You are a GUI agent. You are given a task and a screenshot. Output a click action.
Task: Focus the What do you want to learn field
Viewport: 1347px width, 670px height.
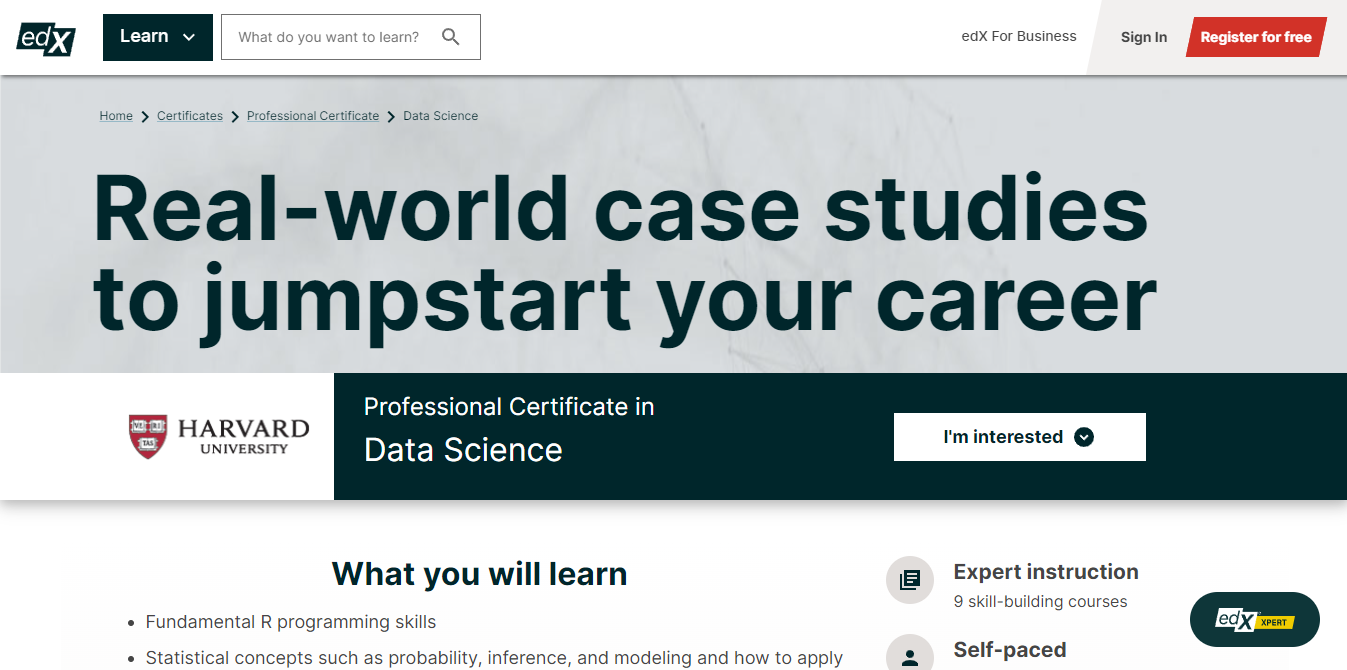click(x=330, y=37)
